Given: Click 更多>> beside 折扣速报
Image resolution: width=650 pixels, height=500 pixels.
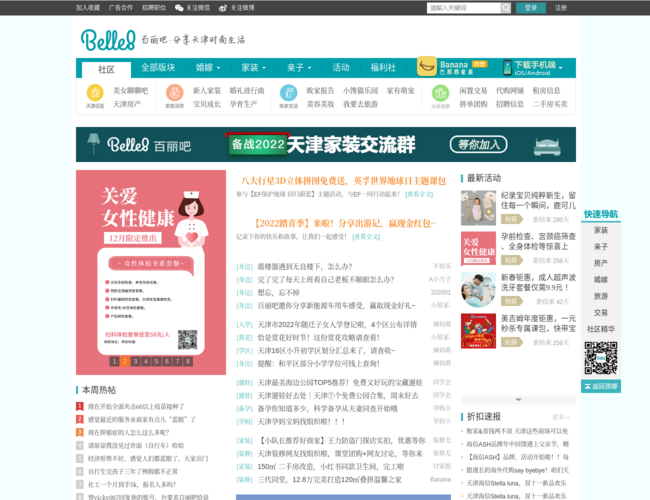Looking at the screenshot, I should (561, 417).
